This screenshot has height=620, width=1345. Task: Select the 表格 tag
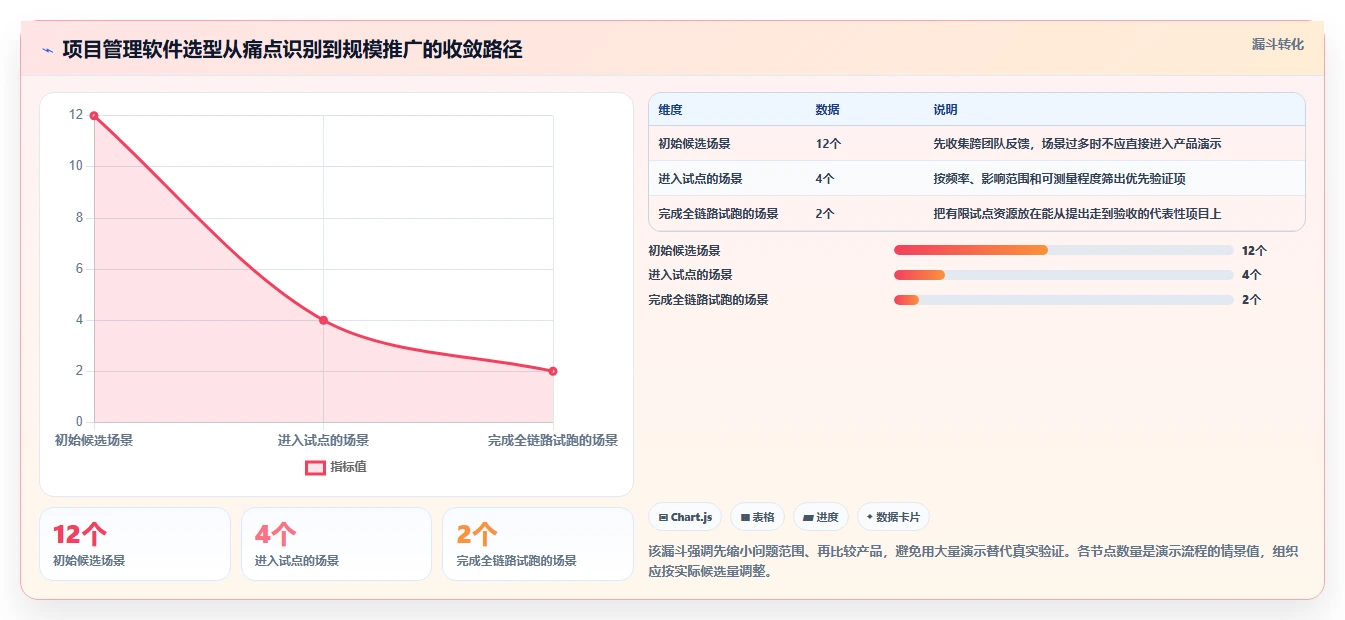tap(758, 517)
